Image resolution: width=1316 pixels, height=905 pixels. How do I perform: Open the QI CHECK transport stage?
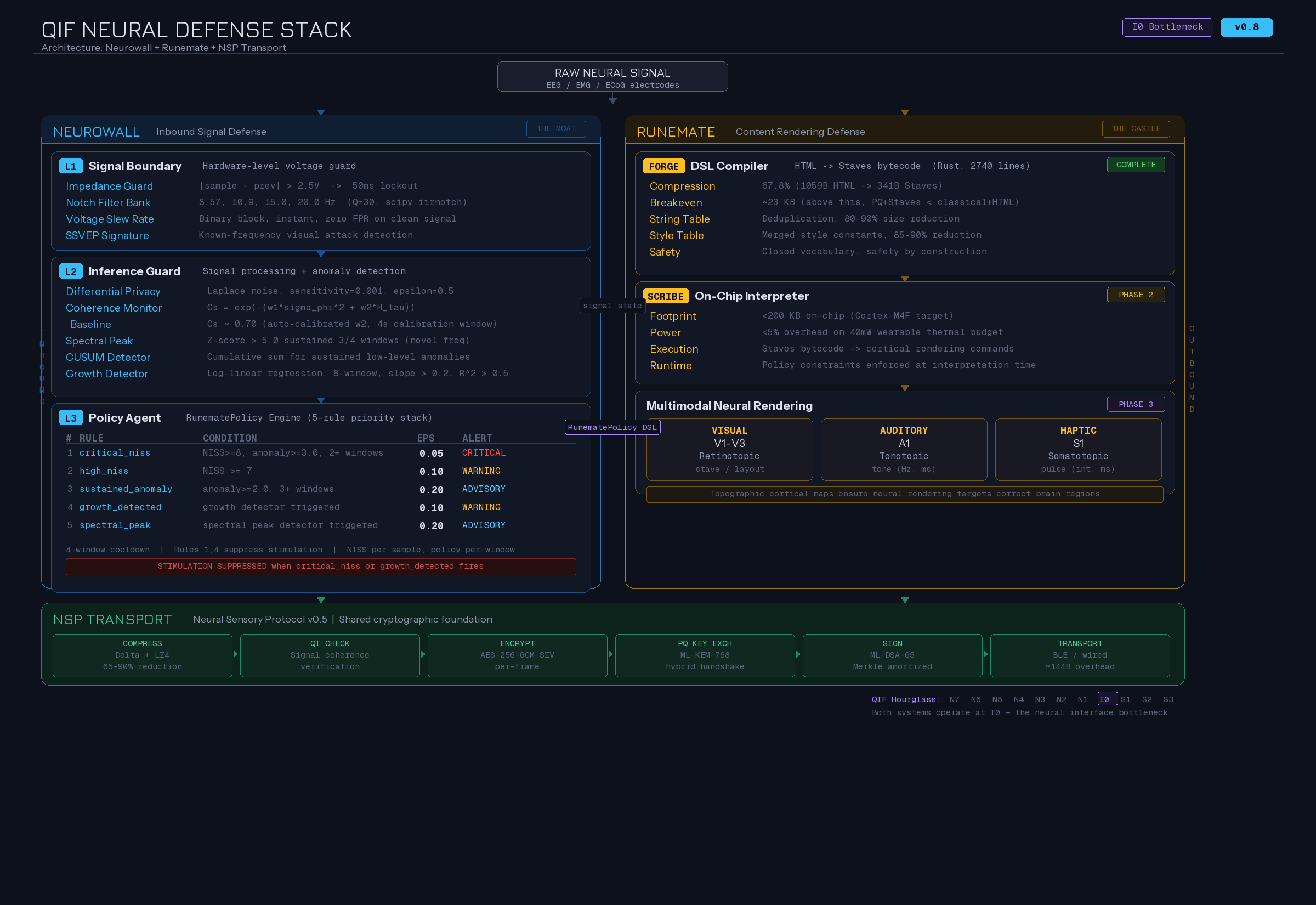(x=330, y=655)
